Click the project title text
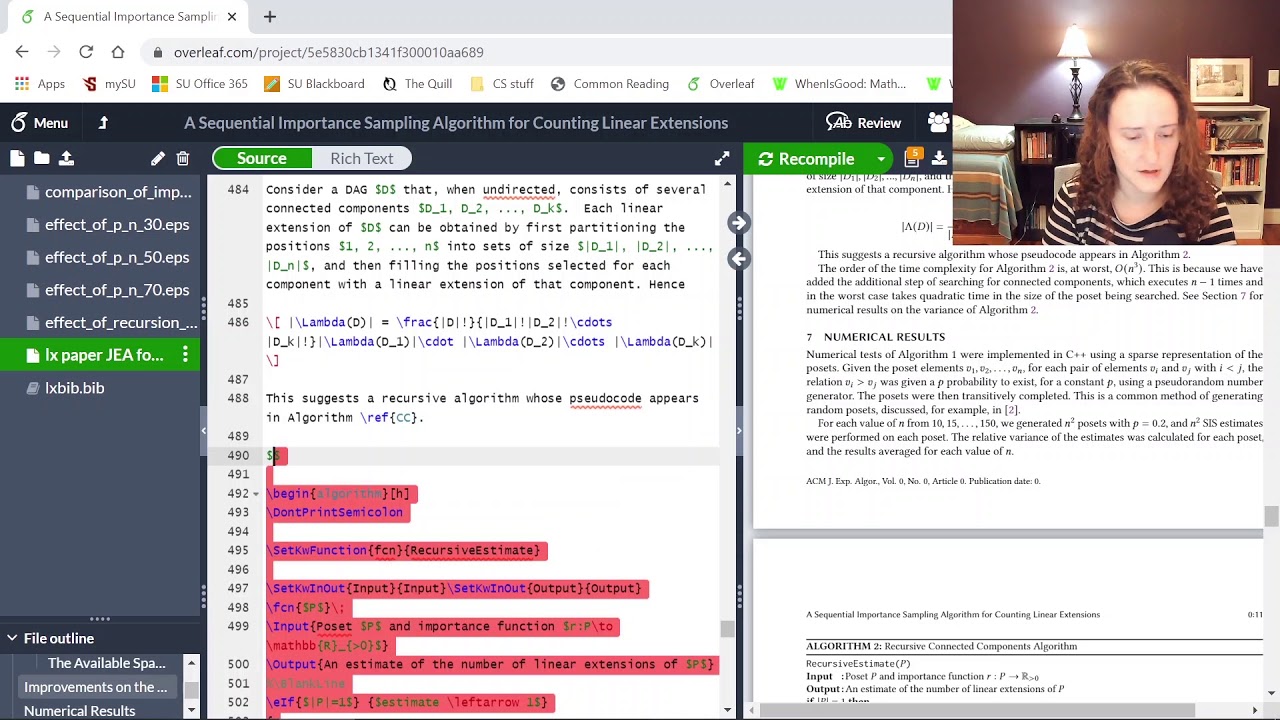This screenshot has width=1280, height=720. coord(456,123)
